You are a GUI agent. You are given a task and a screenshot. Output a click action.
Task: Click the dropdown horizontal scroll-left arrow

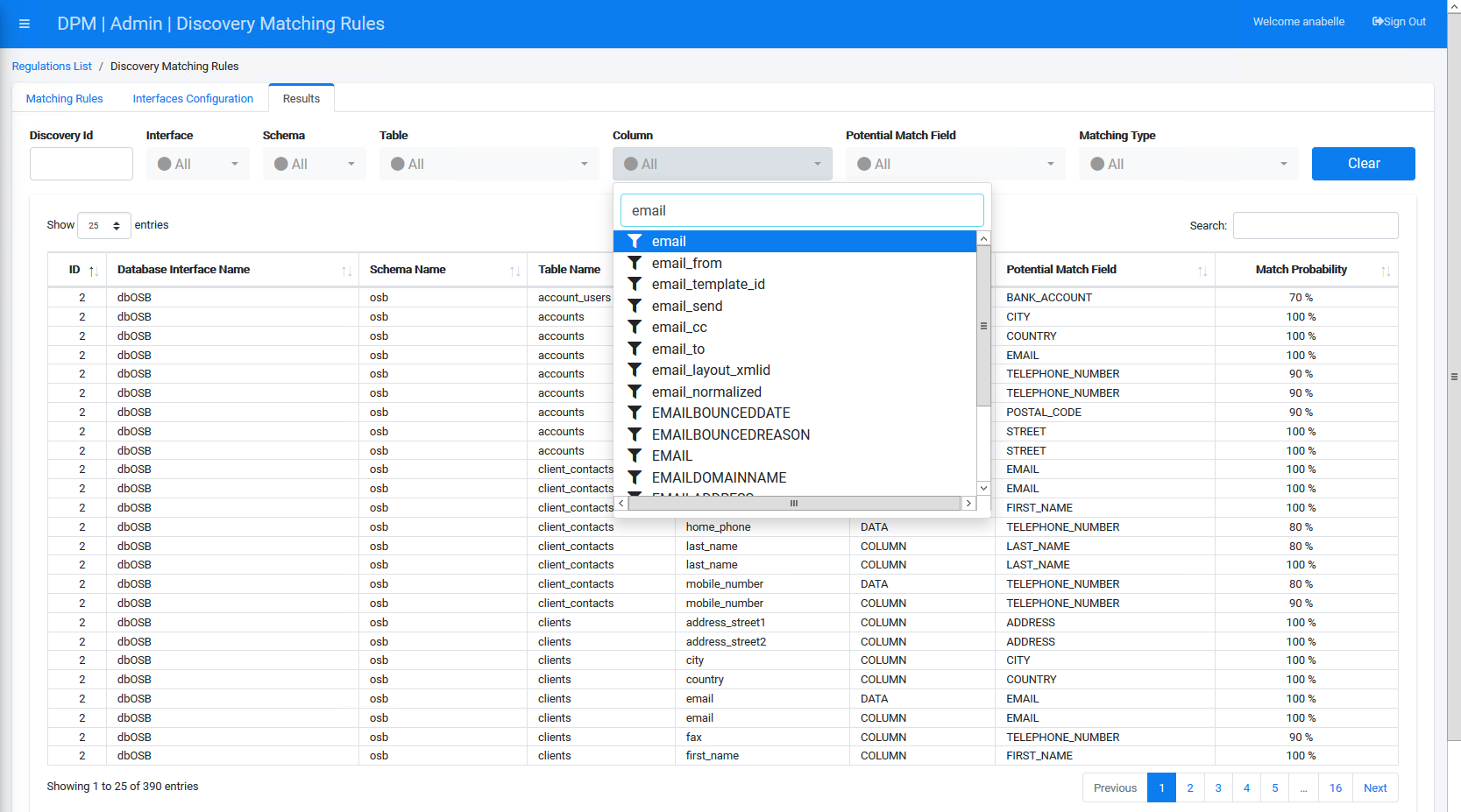point(621,503)
